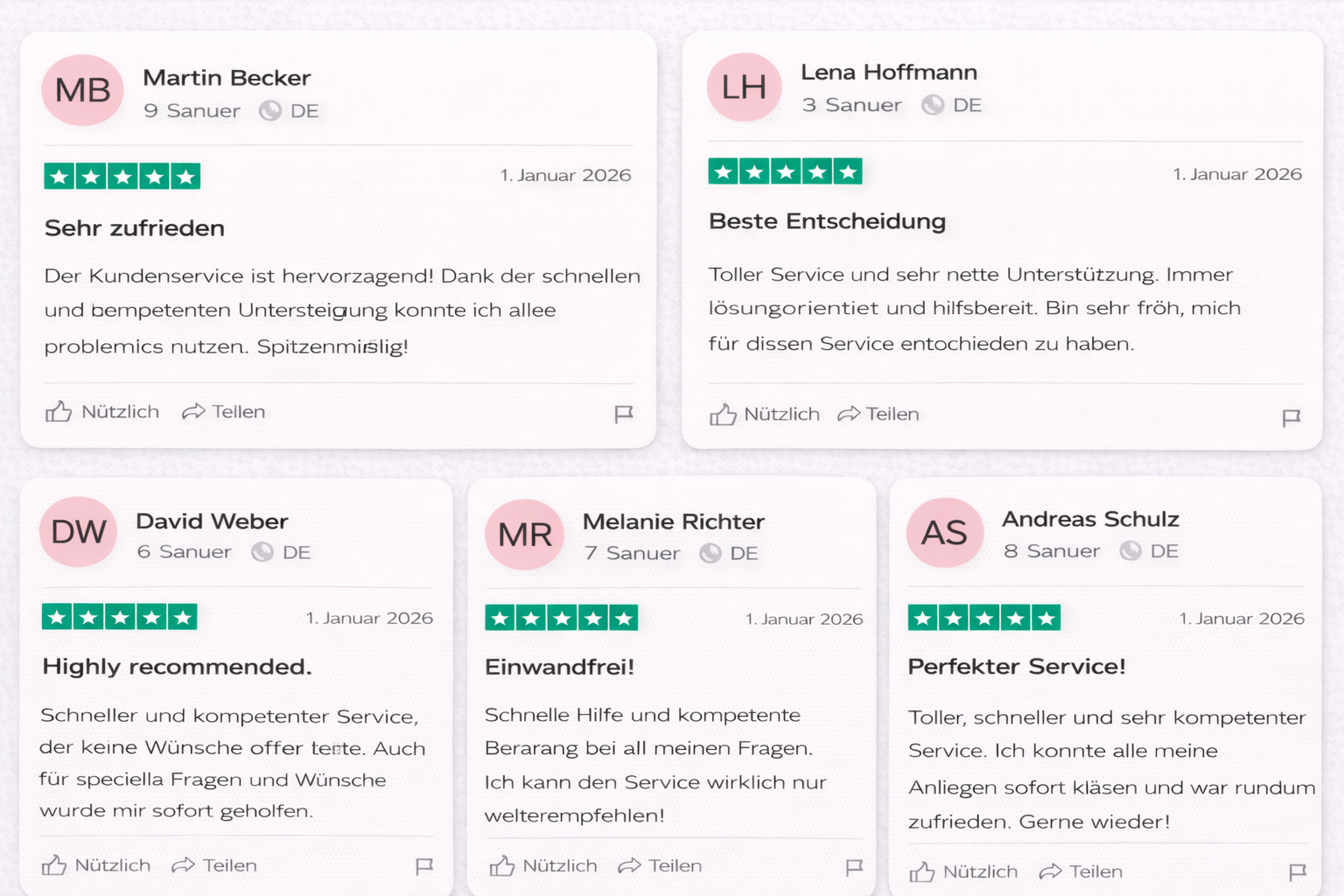Image resolution: width=1344 pixels, height=896 pixels.
Task: Open Martin Becker's MB avatar
Action: click(x=83, y=90)
